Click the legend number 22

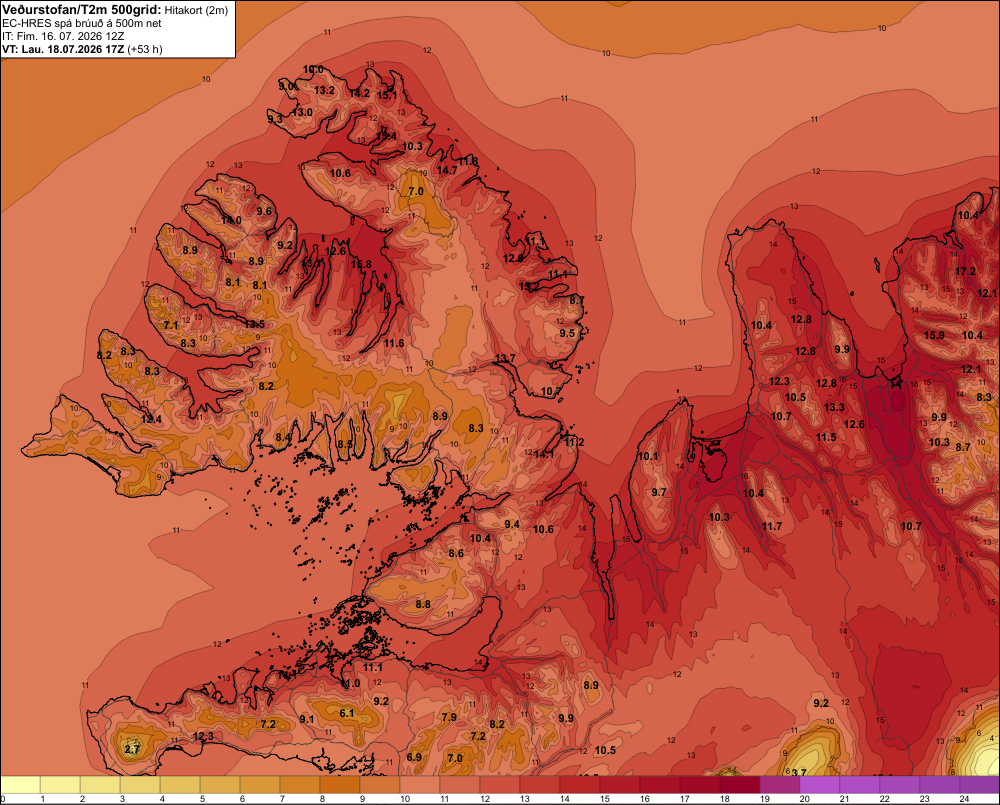885,799
